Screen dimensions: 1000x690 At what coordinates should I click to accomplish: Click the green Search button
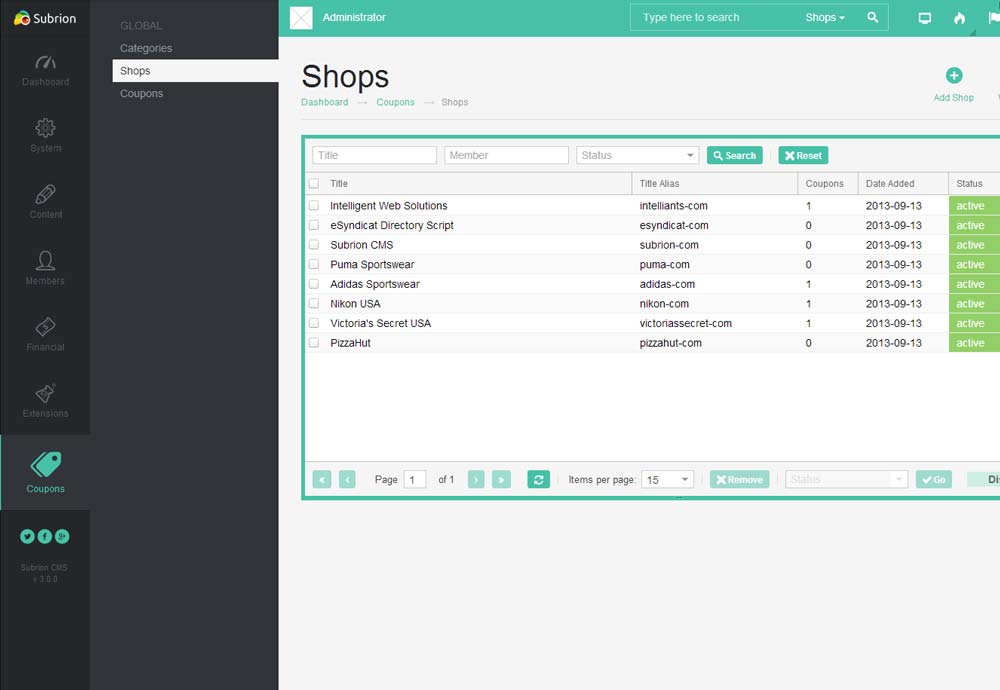pos(735,156)
